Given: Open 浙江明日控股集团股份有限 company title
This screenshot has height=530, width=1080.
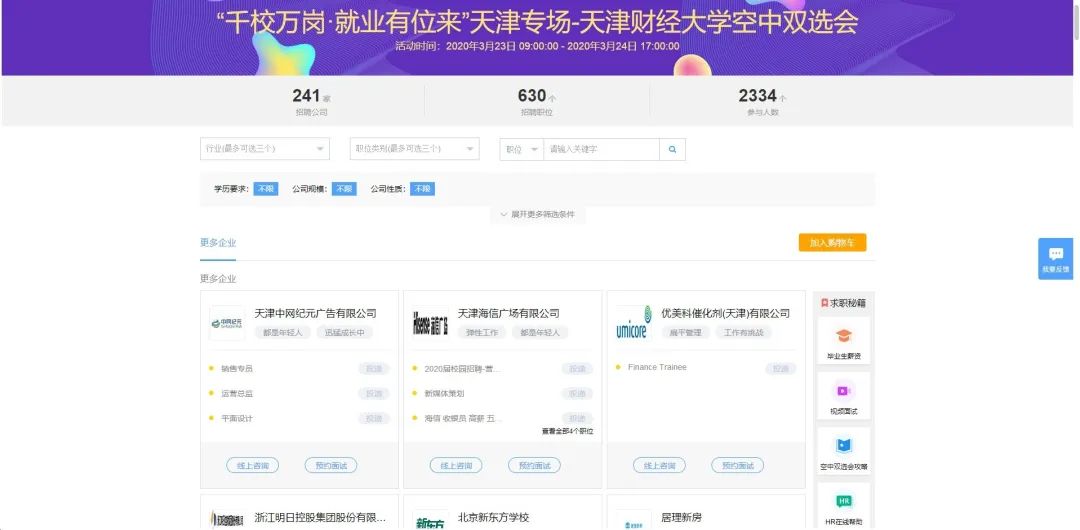Looking at the screenshot, I should (320, 518).
